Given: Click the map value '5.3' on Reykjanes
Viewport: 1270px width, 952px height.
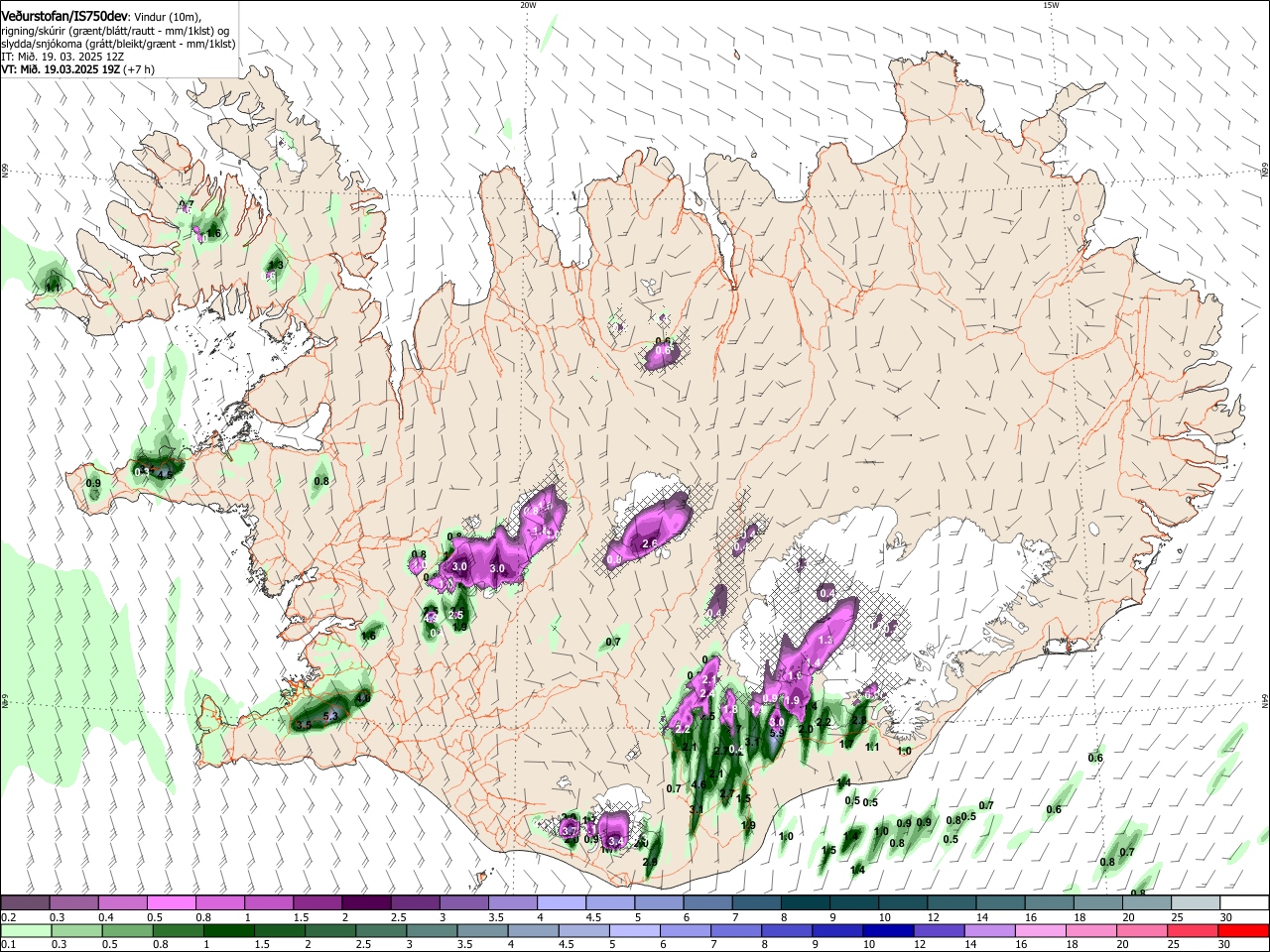Looking at the screenshot, I should [x=331, y=716].
